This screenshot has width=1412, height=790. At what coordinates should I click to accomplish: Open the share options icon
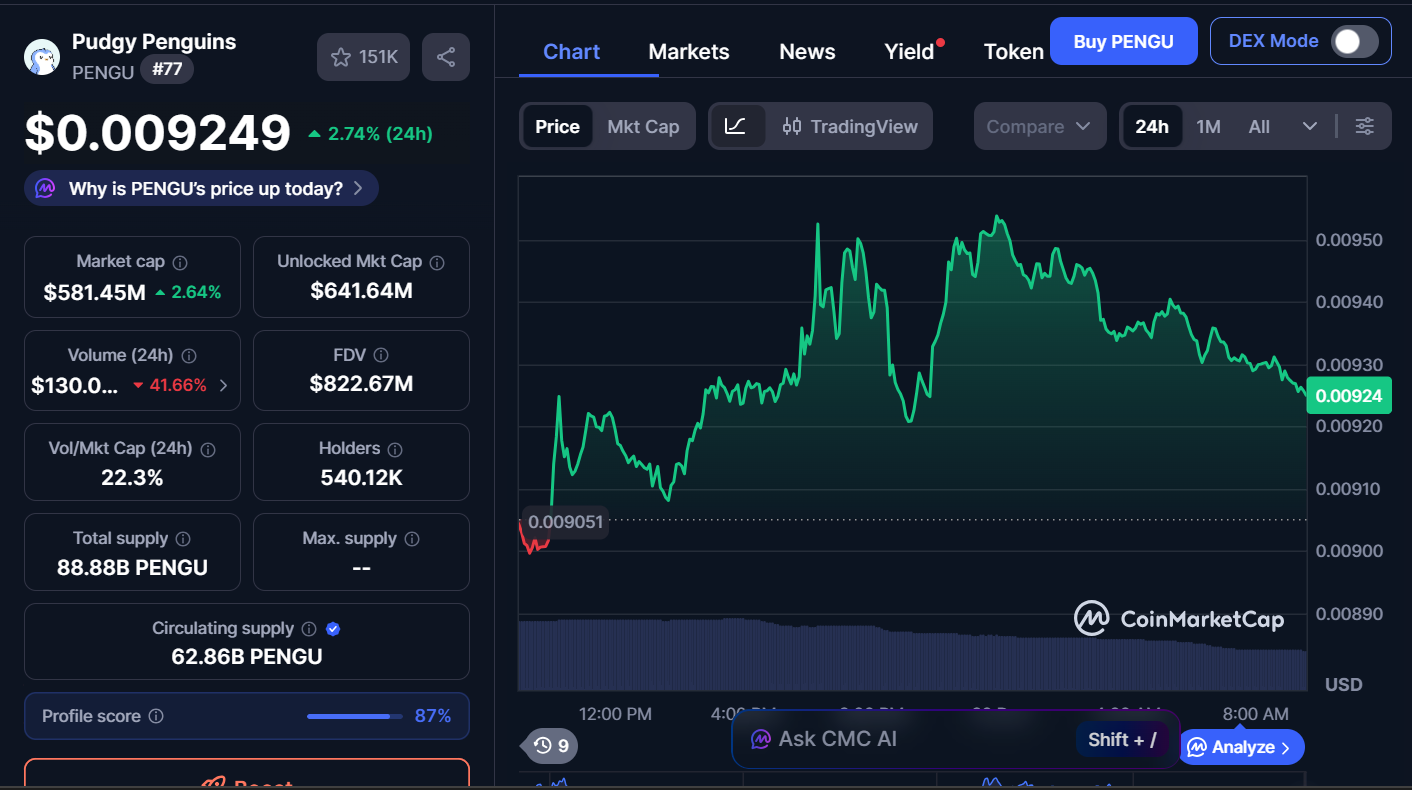[445, 56]
